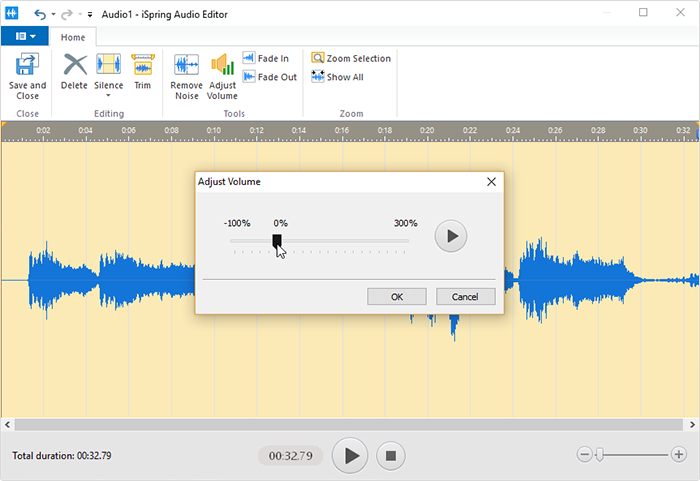Play the audio in bottom bar
The height and width of the screenshot is (481, 700).
tap(350, 456)
